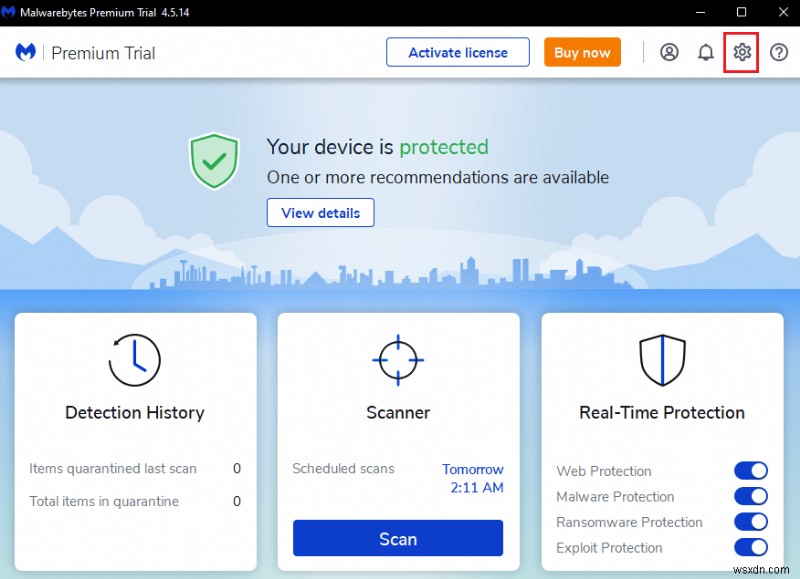The image size is (800, 579).
Task: Open Malwarebytes settings via the gear icon
Action: coord(741,52)
